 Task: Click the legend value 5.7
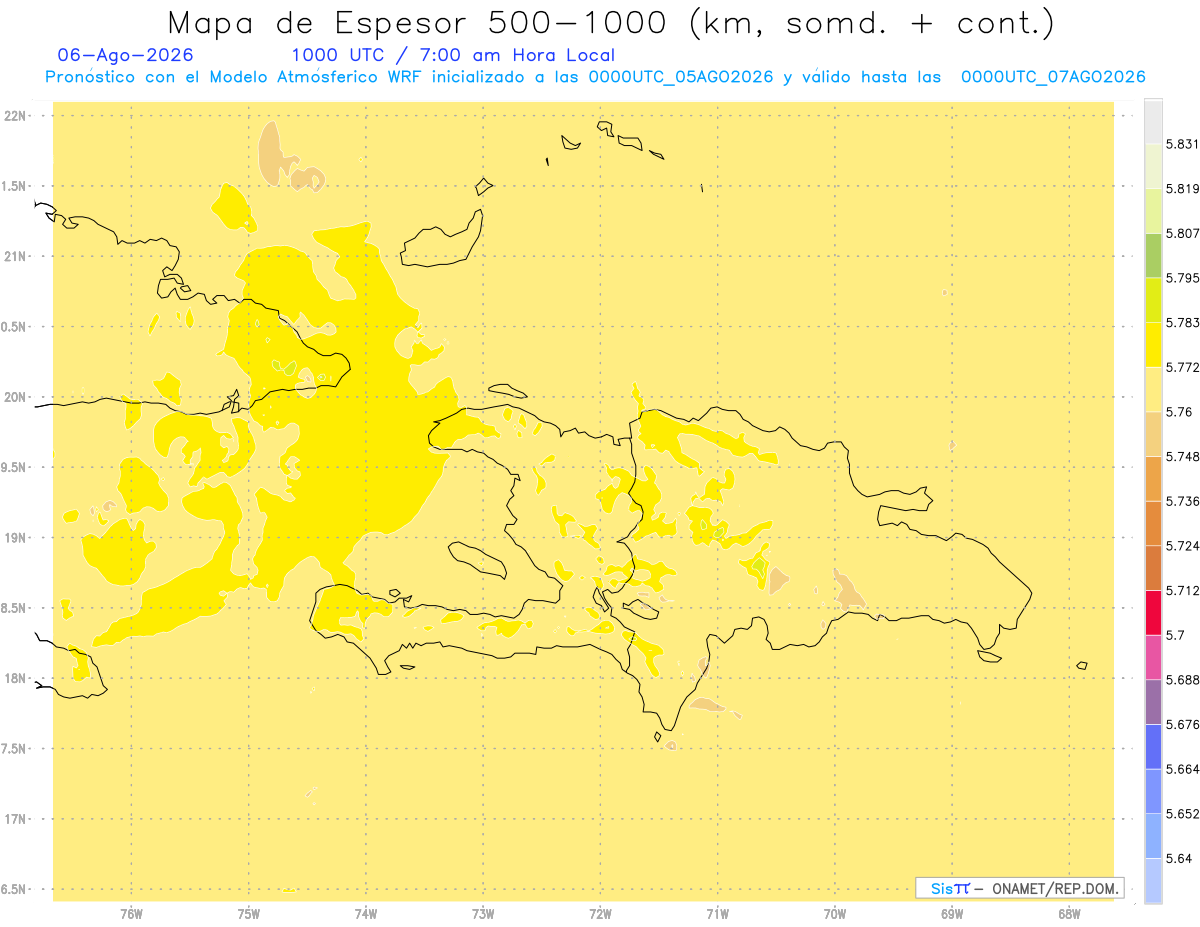(x=1175, y=635)
